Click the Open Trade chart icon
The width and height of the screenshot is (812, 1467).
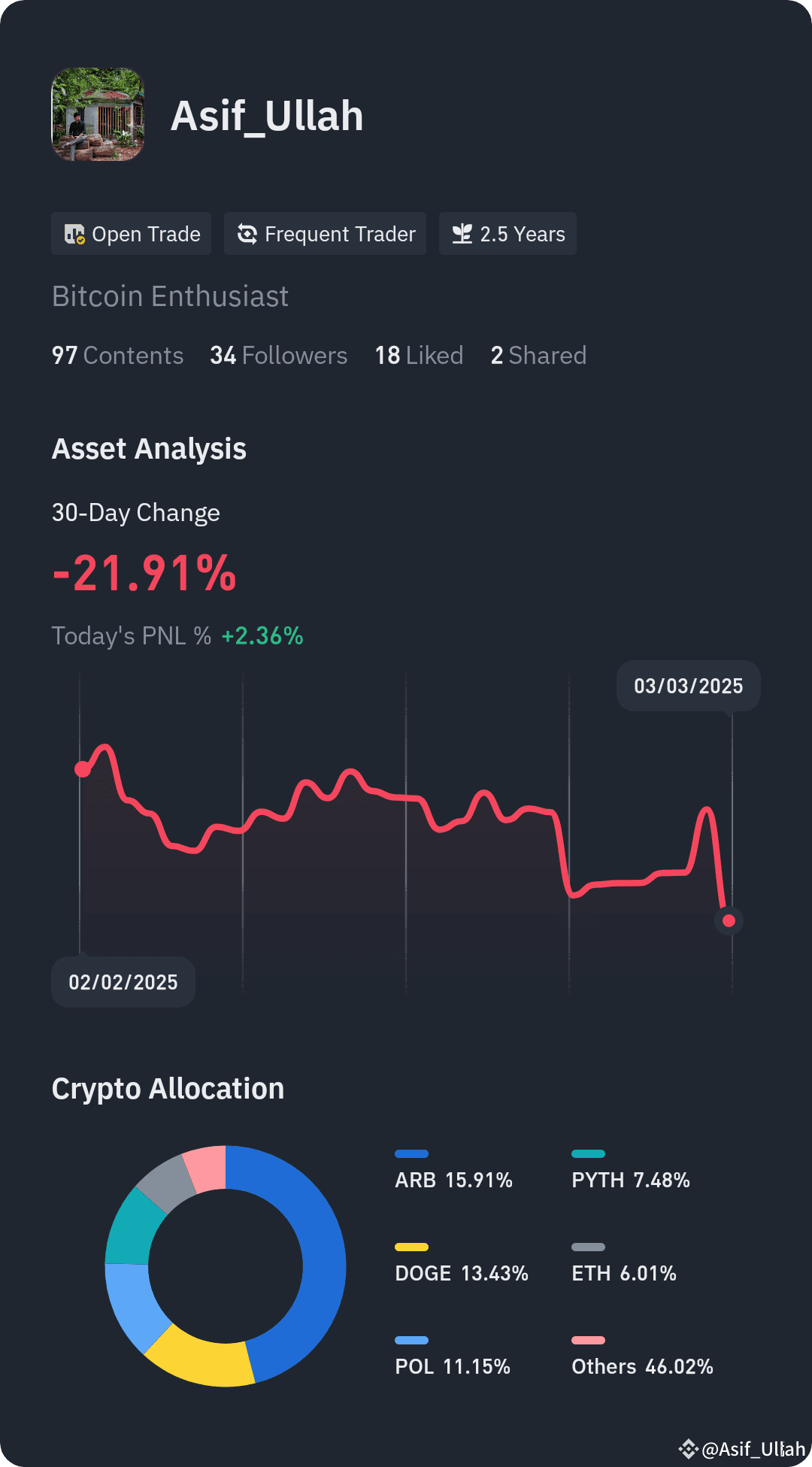pyautogui.click(x=75, y=234)
